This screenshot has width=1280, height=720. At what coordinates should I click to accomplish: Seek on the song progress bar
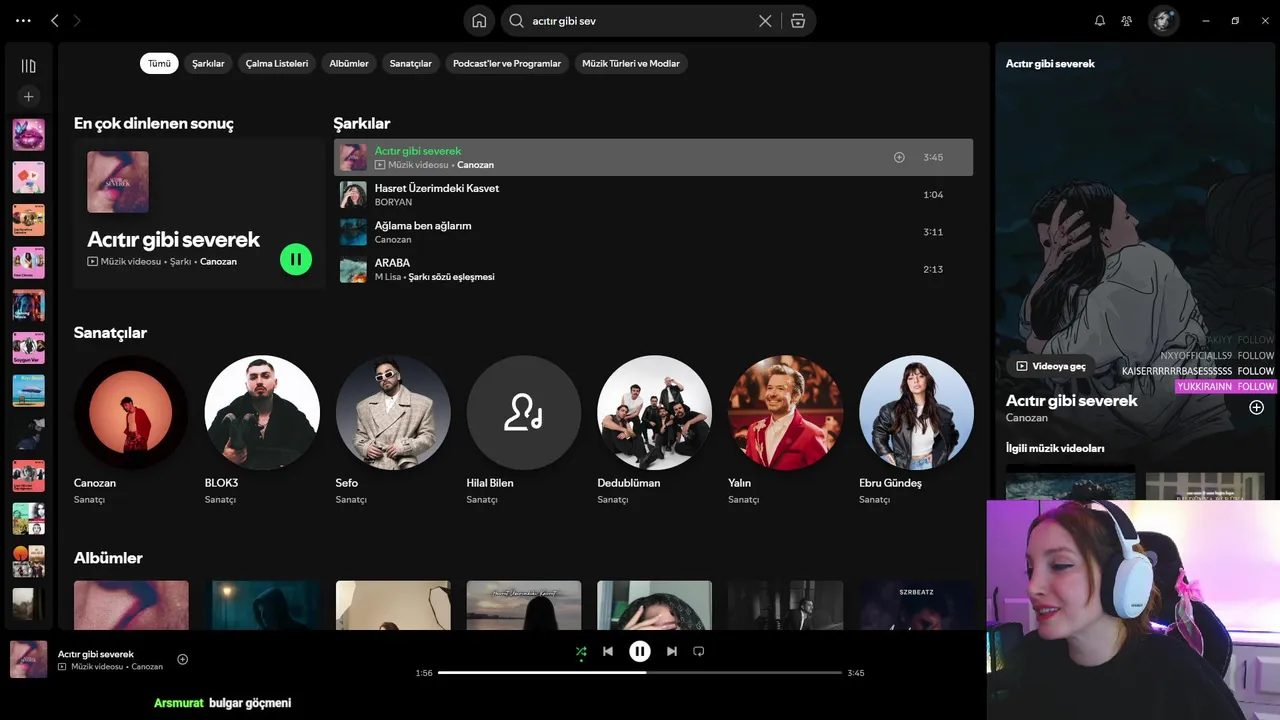[x=640, y=673]
